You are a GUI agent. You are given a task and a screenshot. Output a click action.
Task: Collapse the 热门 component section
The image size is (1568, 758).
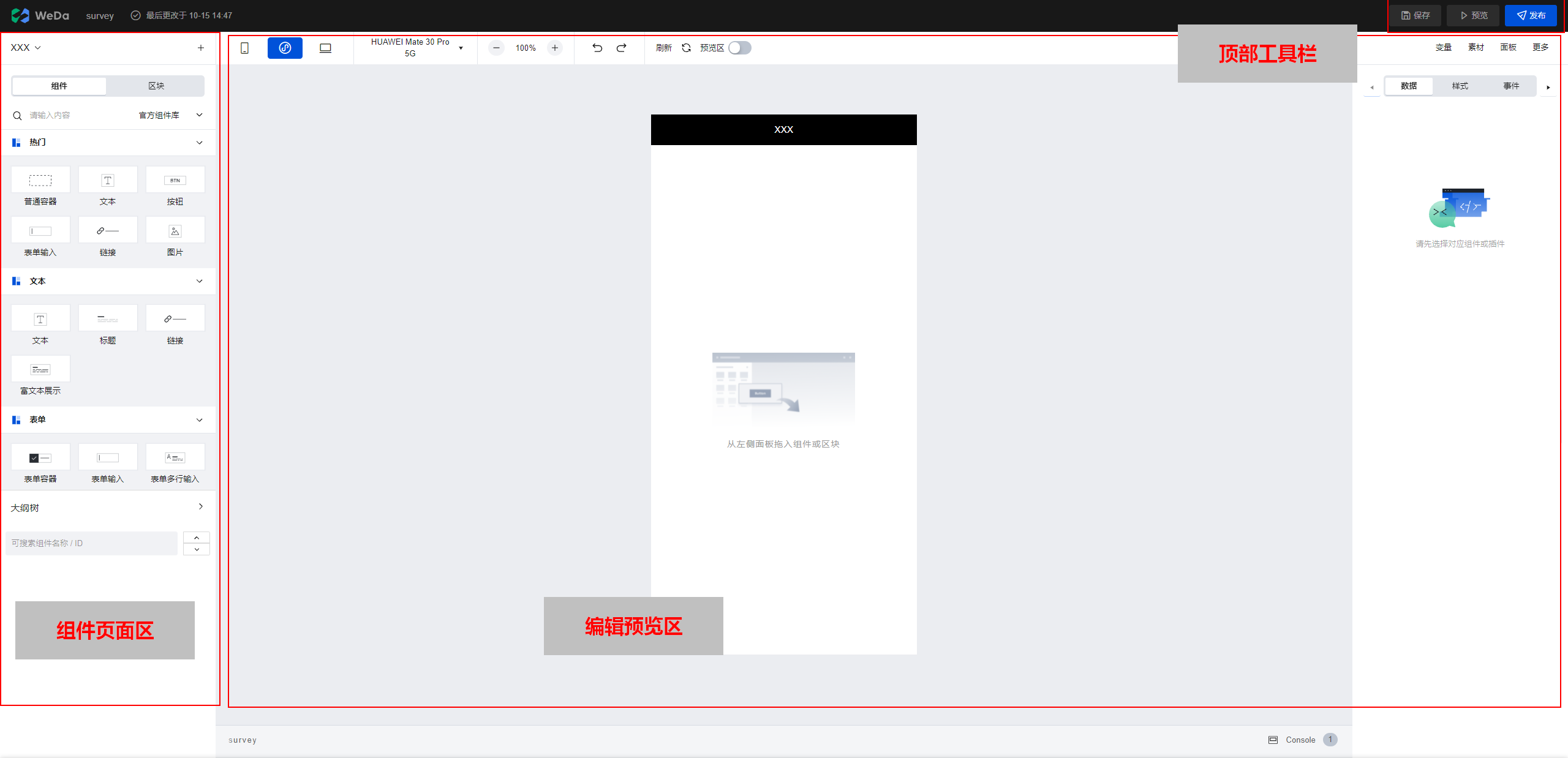pos(199,142)
